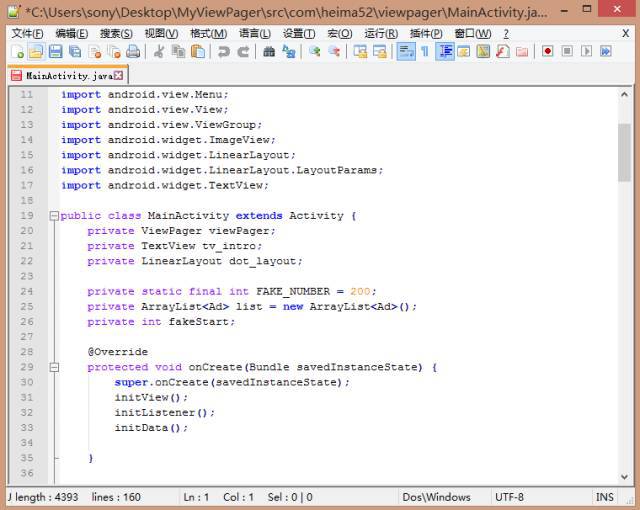Click line number 24 in margin
Viewport: 640px width, 510px height.
[x=27, y=292]
